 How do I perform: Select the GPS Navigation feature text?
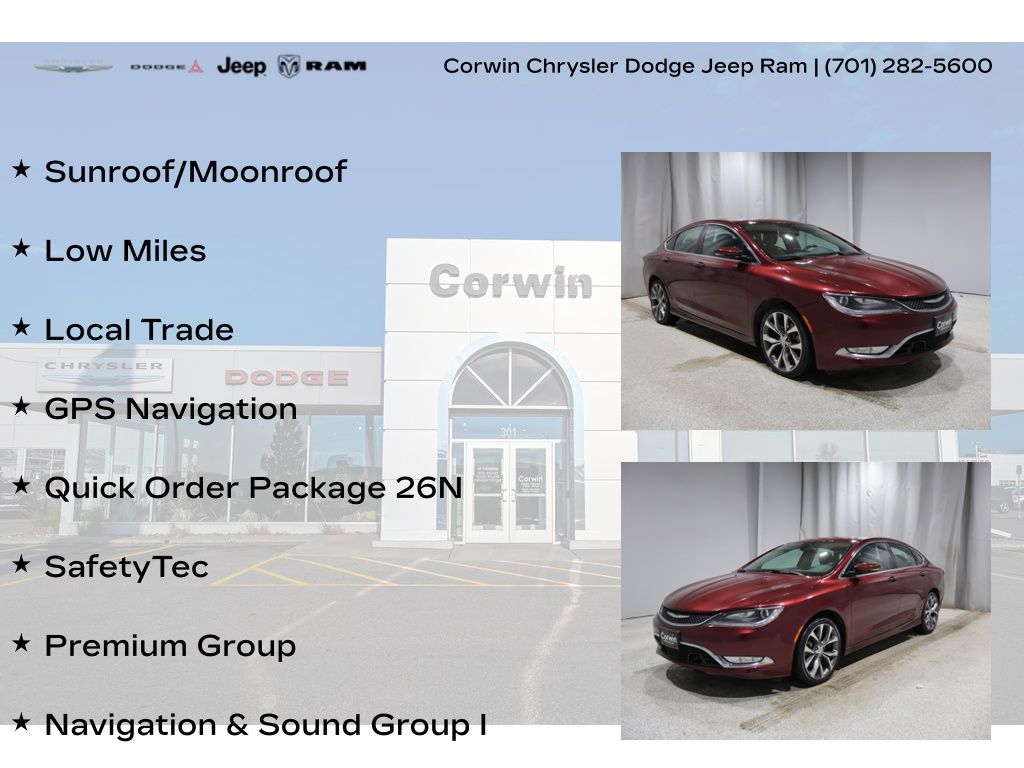170,409
